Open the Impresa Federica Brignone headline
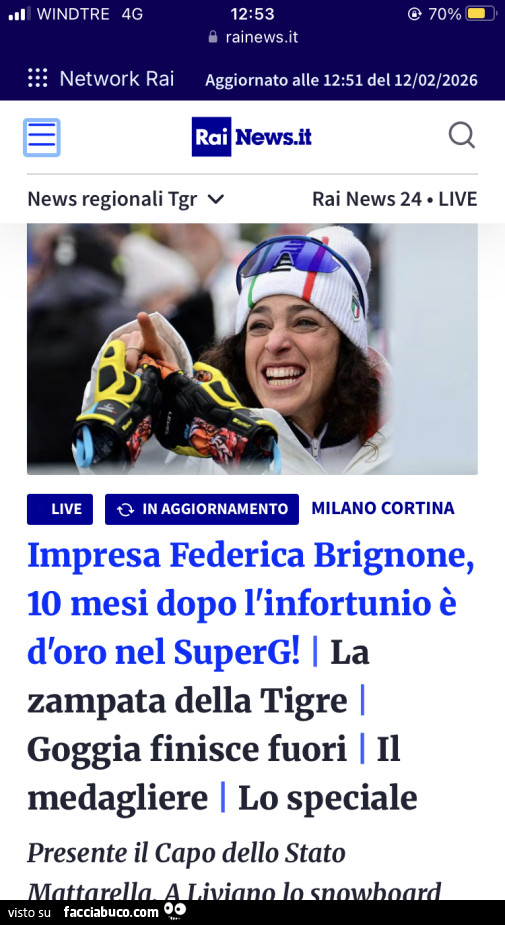The width and height of the screenshot is (505, 925). 251,603
